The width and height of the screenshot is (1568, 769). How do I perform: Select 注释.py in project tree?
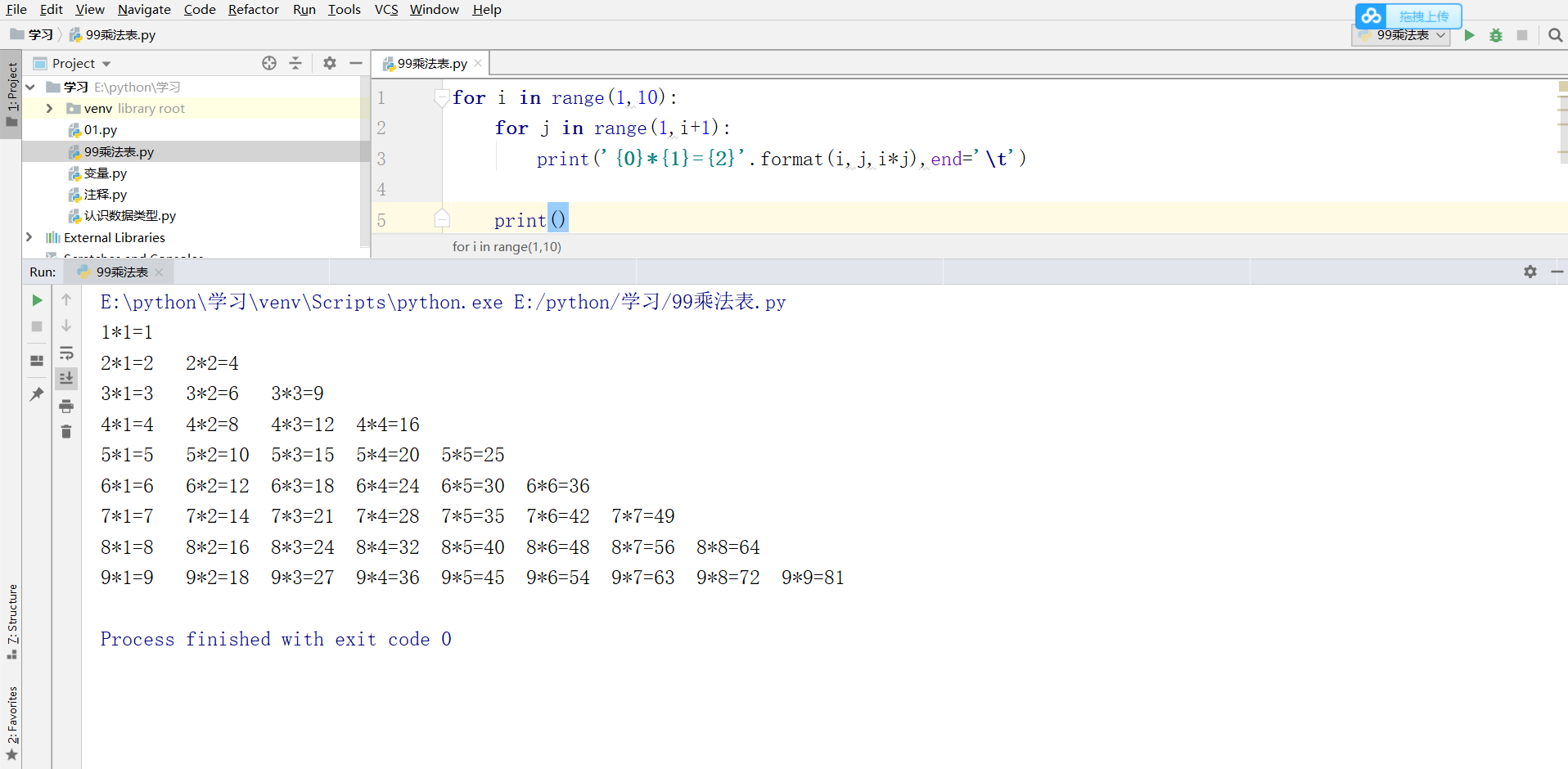105,194
